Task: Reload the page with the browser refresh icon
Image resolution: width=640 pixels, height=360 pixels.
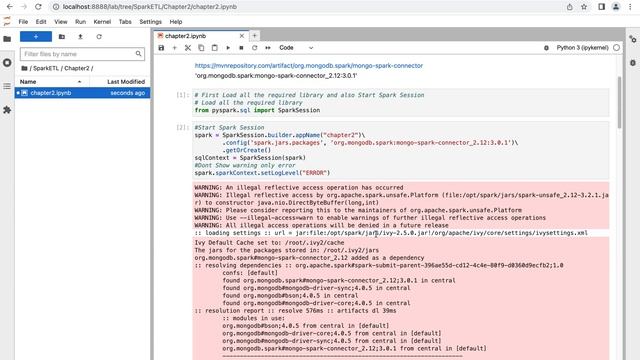Action: [38, 7]
